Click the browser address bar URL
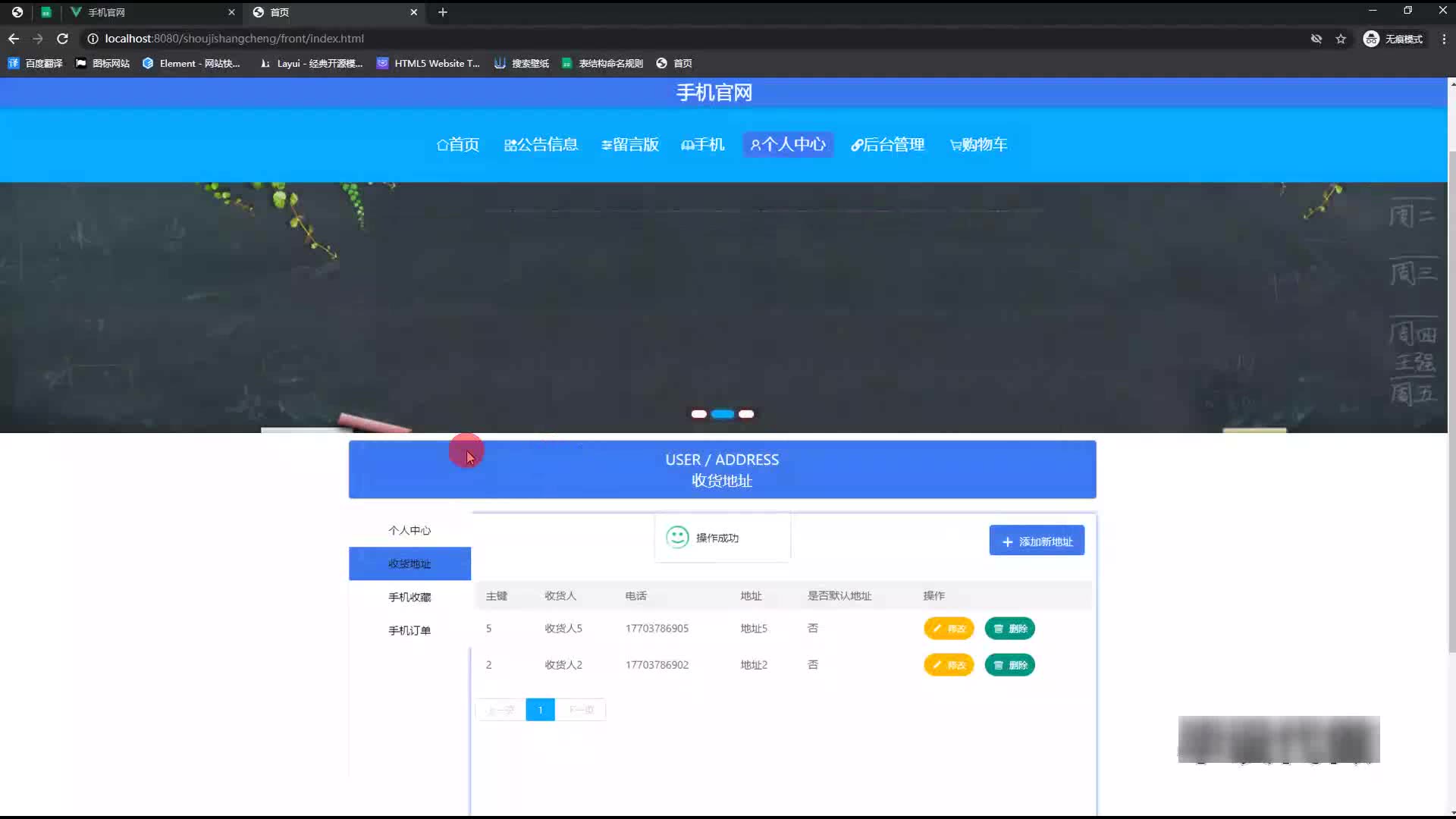The width and height of the screenshot is (1456, 819). pyautogui.click(x=235, y=39)
